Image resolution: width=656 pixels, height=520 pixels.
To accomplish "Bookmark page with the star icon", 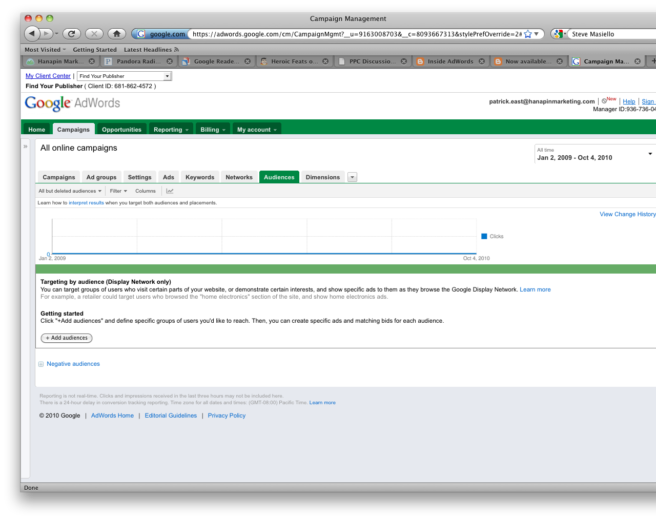I will click(x=528, y=34).
